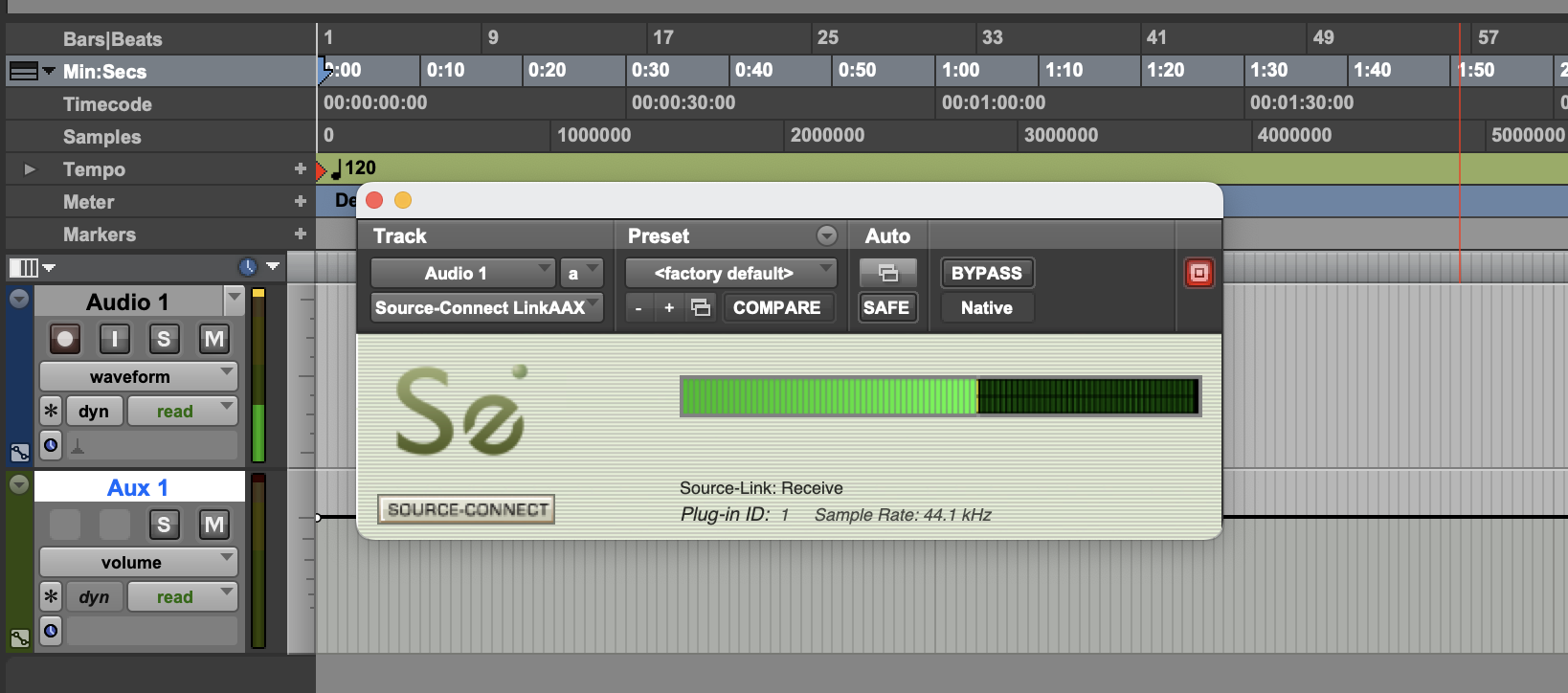Toggle plug-in BYPASS
The image size is (1568, 693).
[x=986, y=273]
